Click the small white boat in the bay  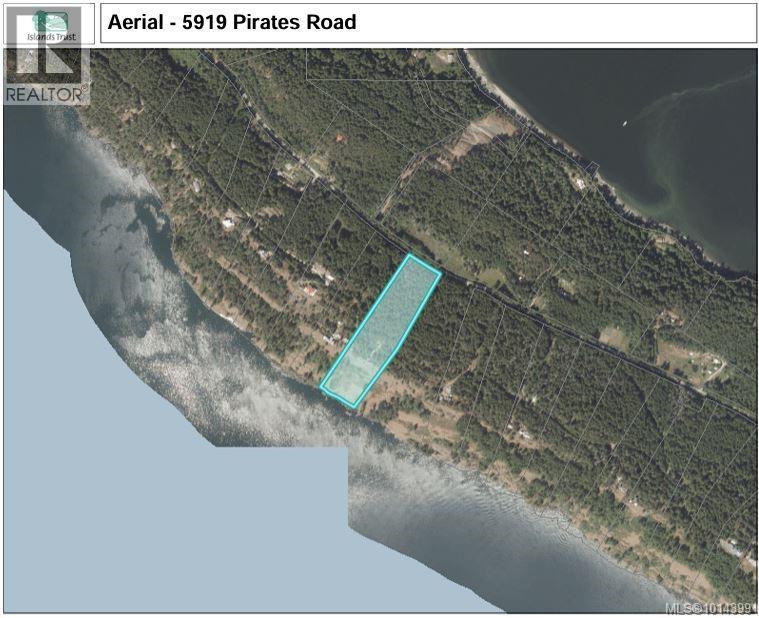pos(624,124)
